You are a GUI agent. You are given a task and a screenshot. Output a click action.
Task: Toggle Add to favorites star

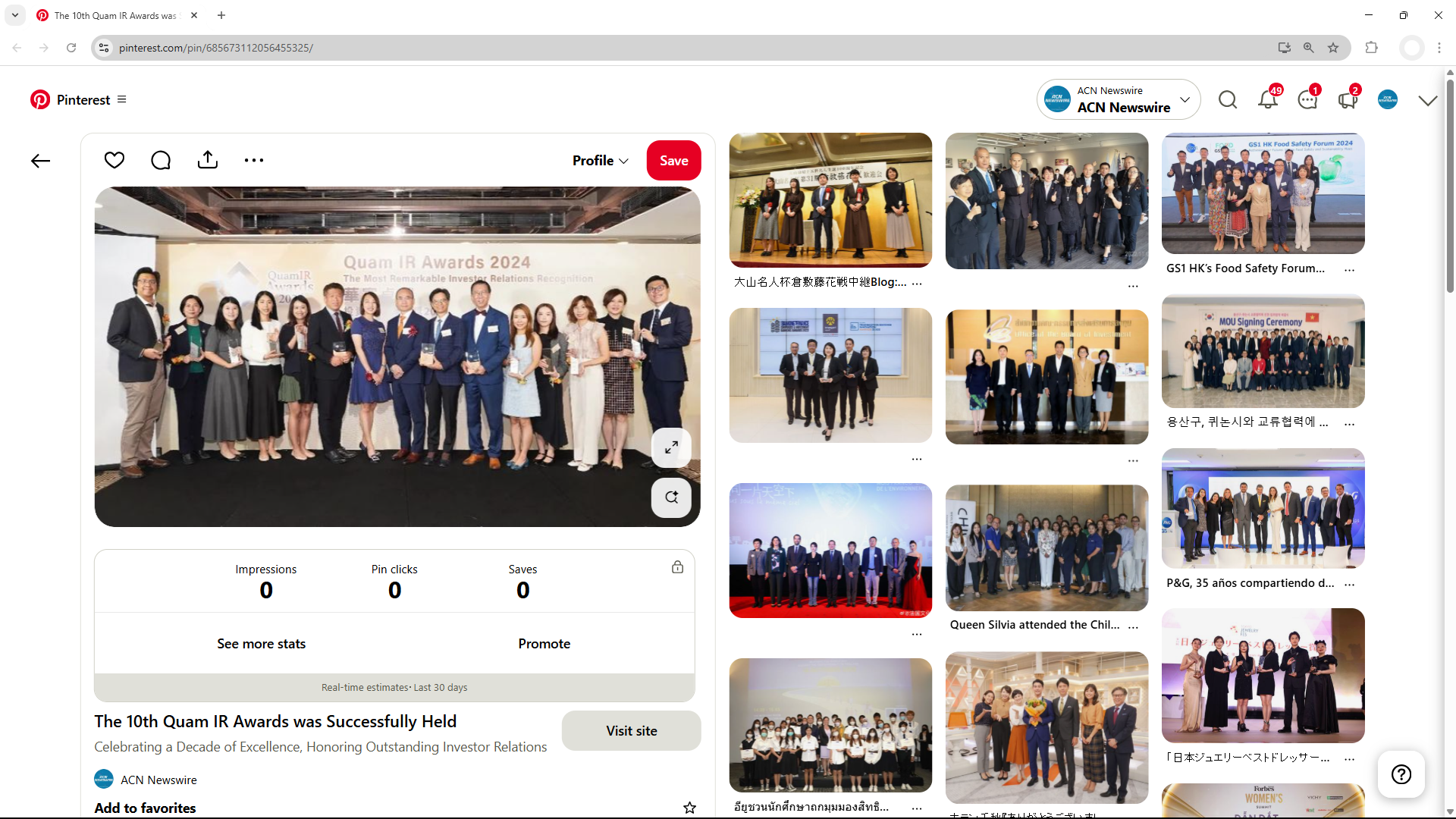[689, 808]
